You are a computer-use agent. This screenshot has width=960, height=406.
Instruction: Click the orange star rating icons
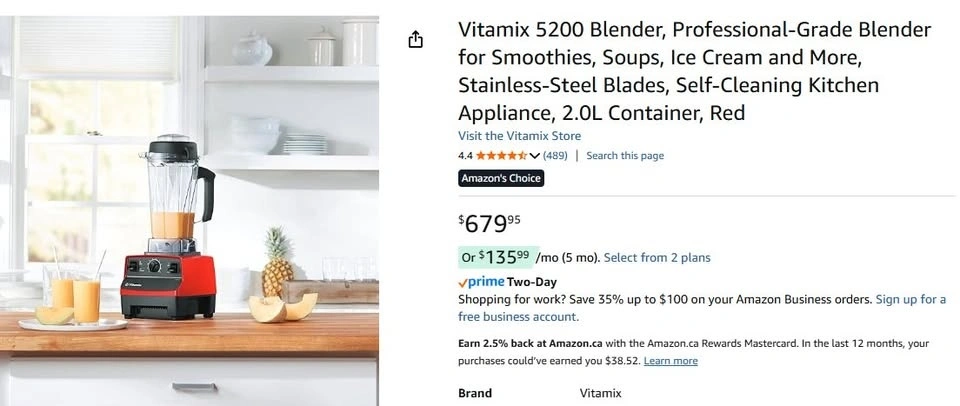point(500,156)
